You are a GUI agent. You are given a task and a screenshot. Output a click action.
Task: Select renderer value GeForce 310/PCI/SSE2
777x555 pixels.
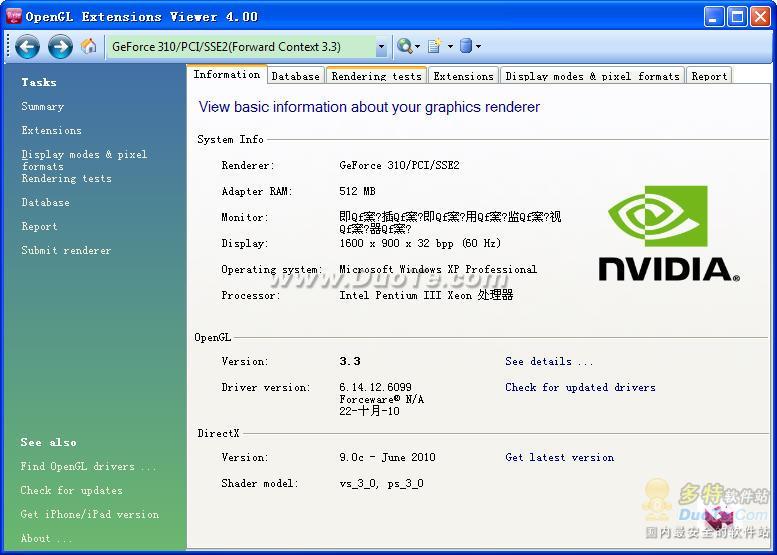click(399, 165)
